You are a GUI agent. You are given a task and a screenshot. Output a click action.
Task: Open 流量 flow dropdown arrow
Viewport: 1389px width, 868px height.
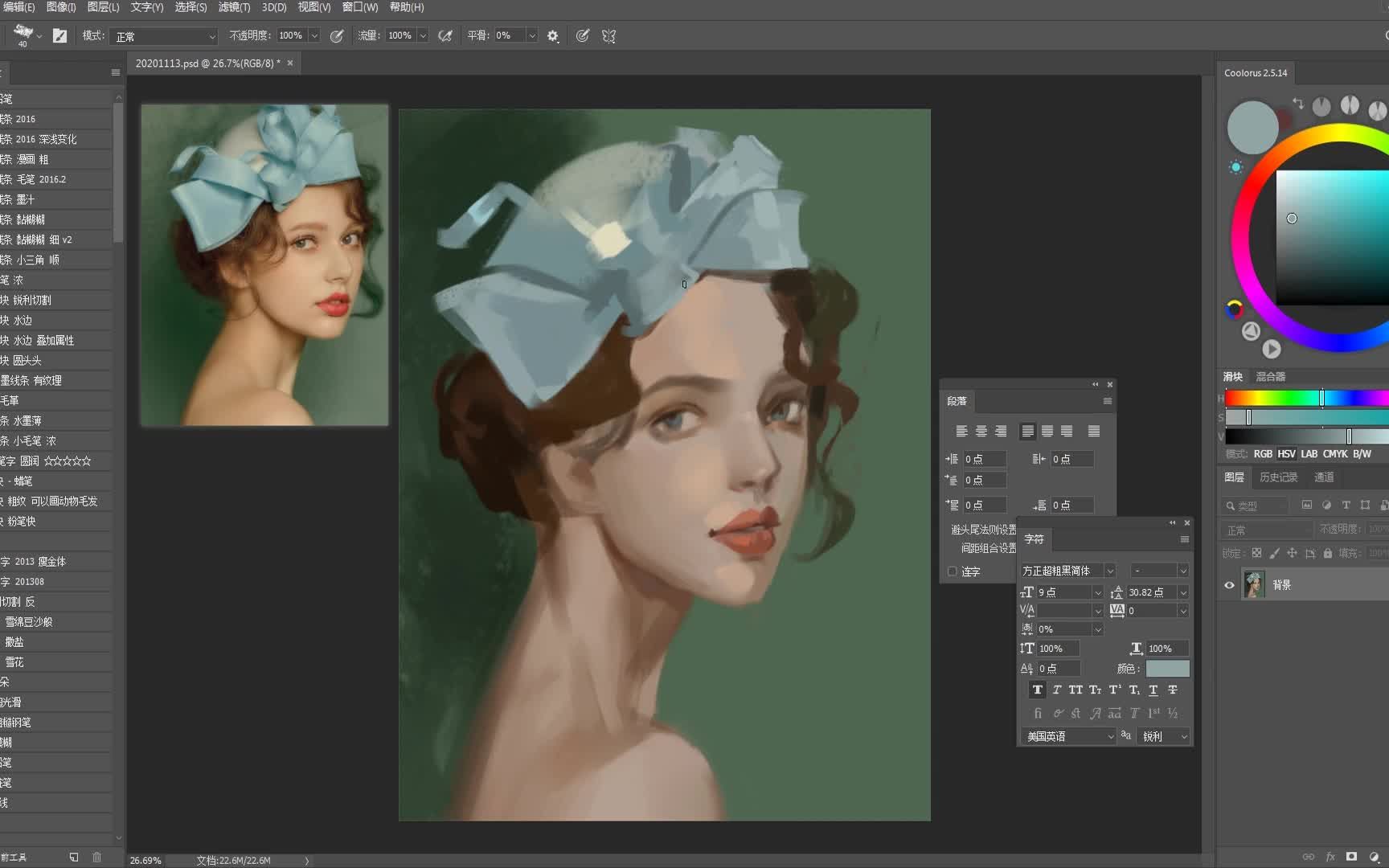pos(423,35)
